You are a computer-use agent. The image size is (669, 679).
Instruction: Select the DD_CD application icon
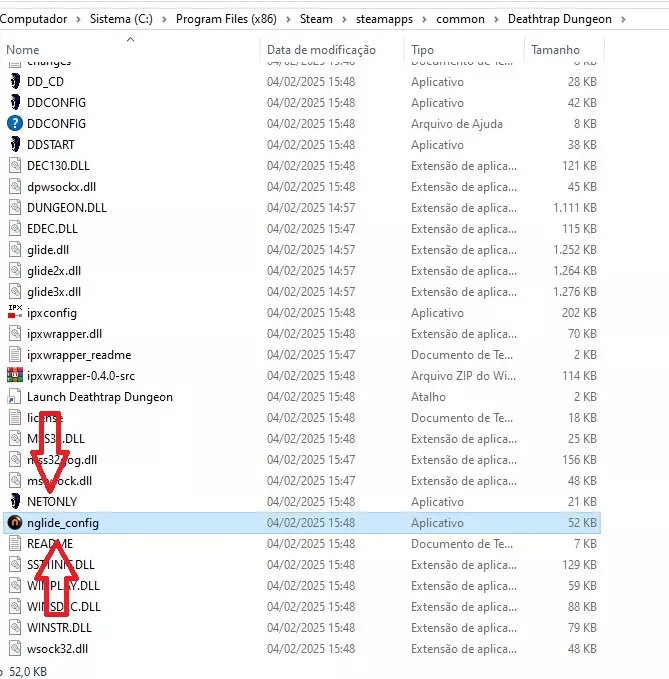(15, 81)
